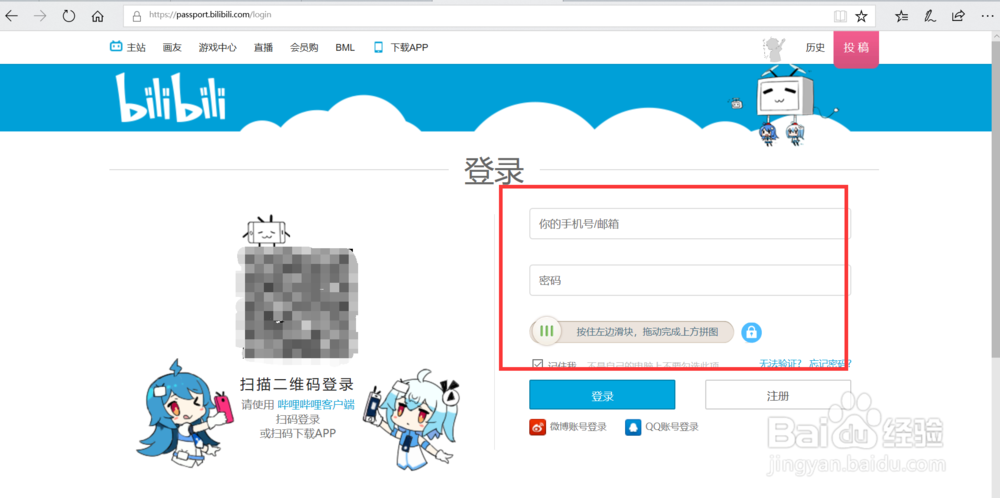The height and width of the screenshot is (498, 1000).
Task: Share this page icon
Action: pyautogui.click(x=958, y=16)
